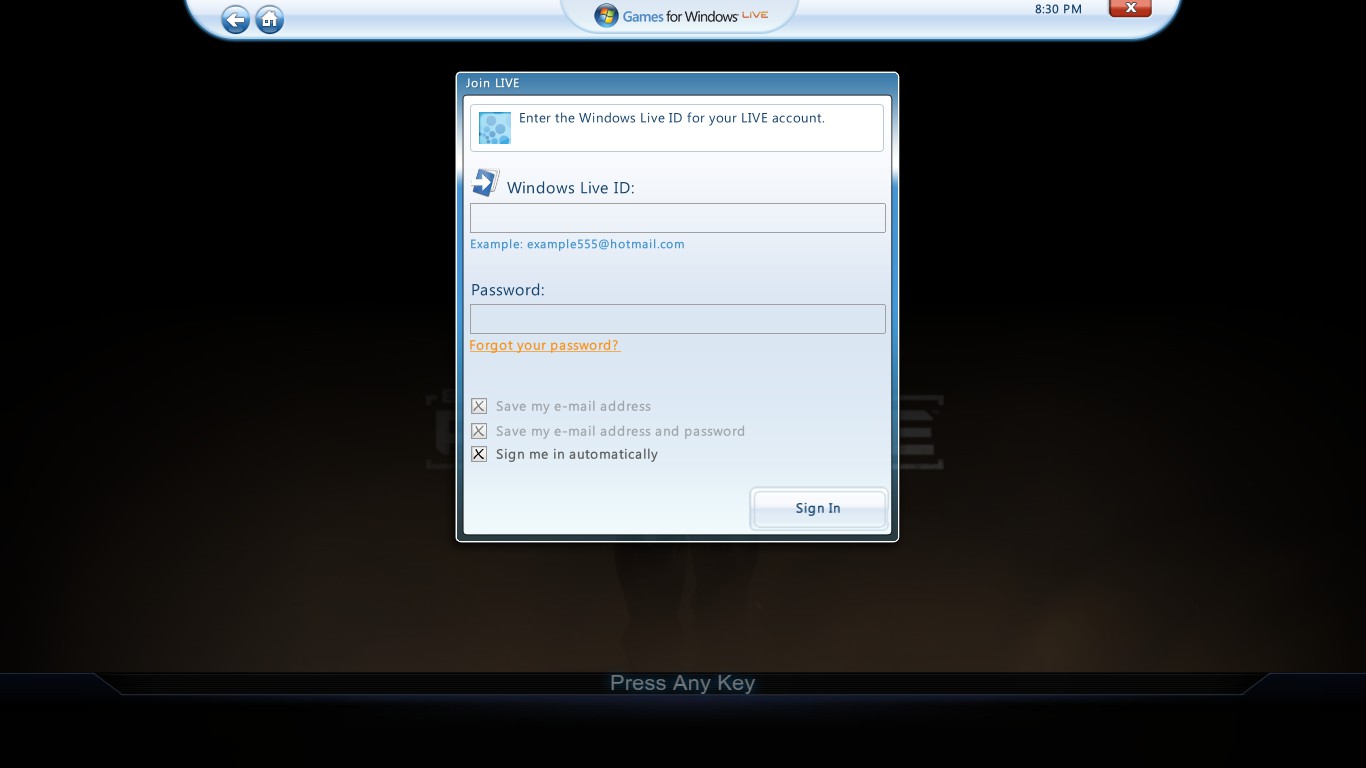1366x768 pixels.
Task: Toggle Sign me in automatically checkbox
Action: point(479,454)
